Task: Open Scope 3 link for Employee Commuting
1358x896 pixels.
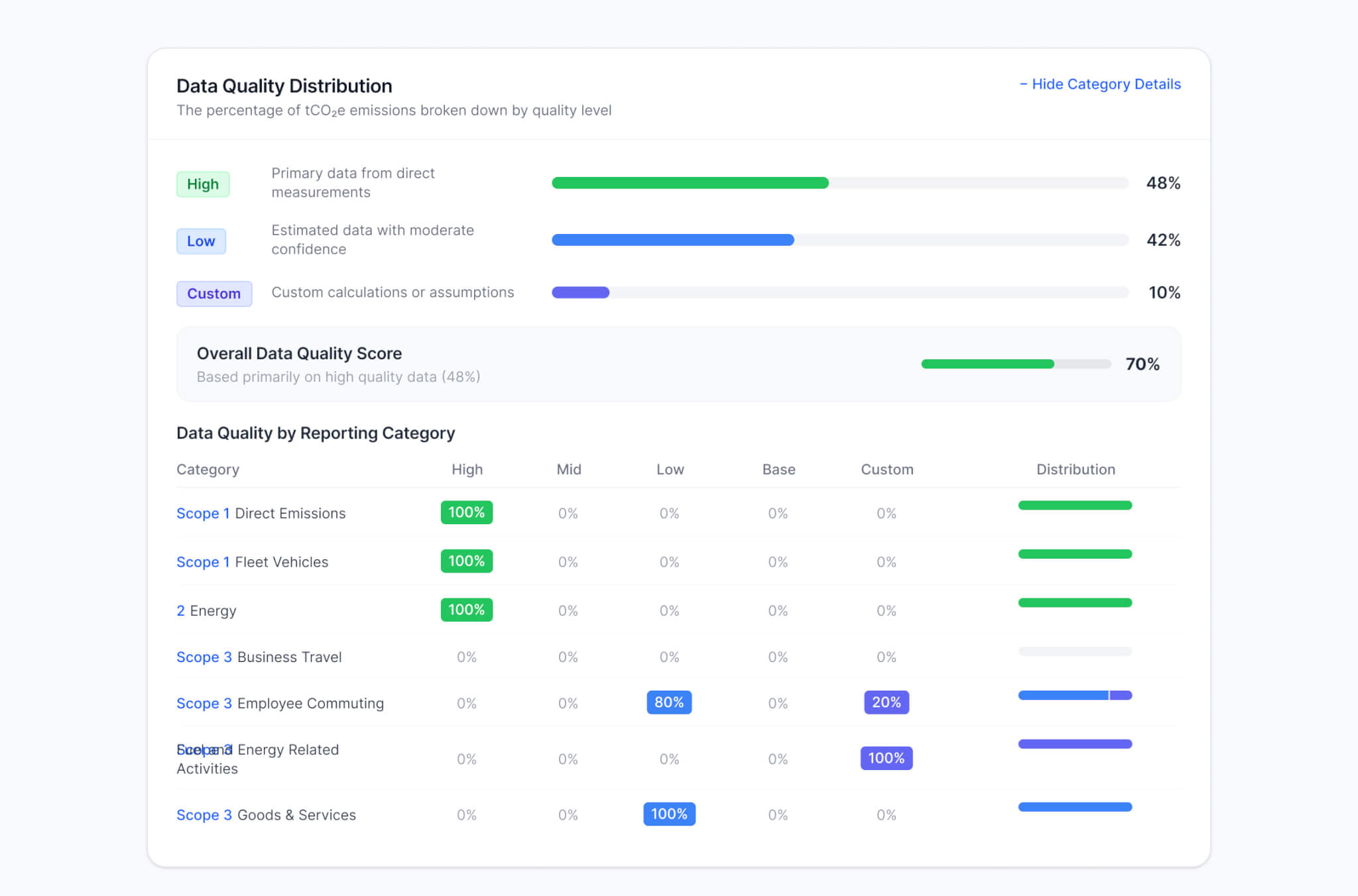Action: 204,703
